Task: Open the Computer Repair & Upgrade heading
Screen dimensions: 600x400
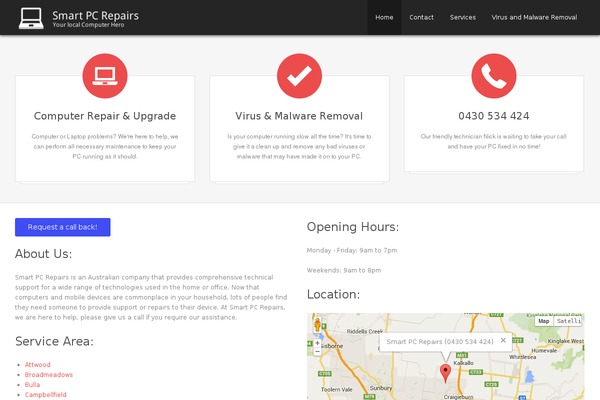Action: (105, 116)
